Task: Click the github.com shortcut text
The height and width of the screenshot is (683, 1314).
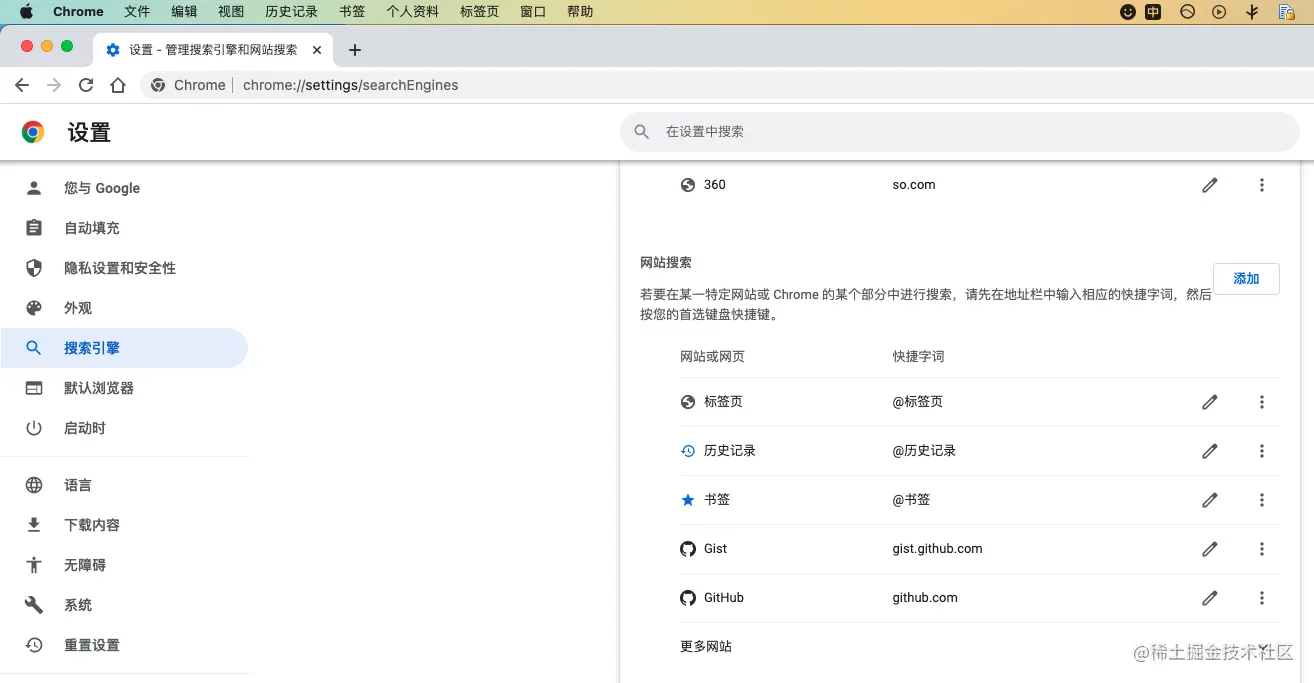Action: 925,598
